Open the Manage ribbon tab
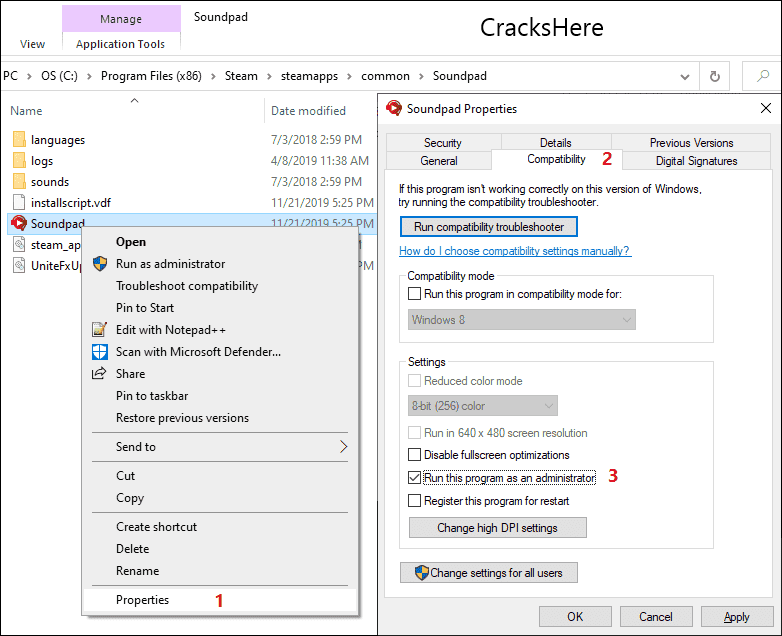Image resolution: width=782 pixels, height=636 pixels. 121,19
